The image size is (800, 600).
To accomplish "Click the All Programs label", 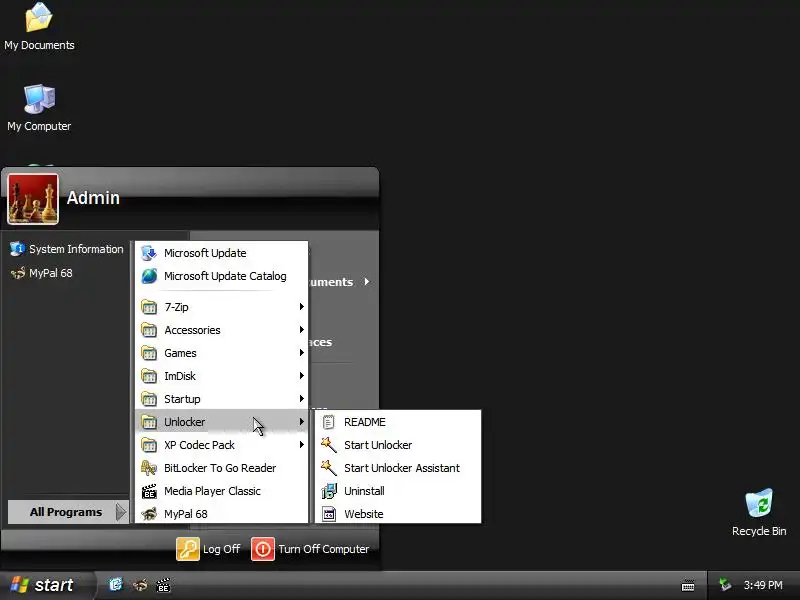I will coord(66,512).
